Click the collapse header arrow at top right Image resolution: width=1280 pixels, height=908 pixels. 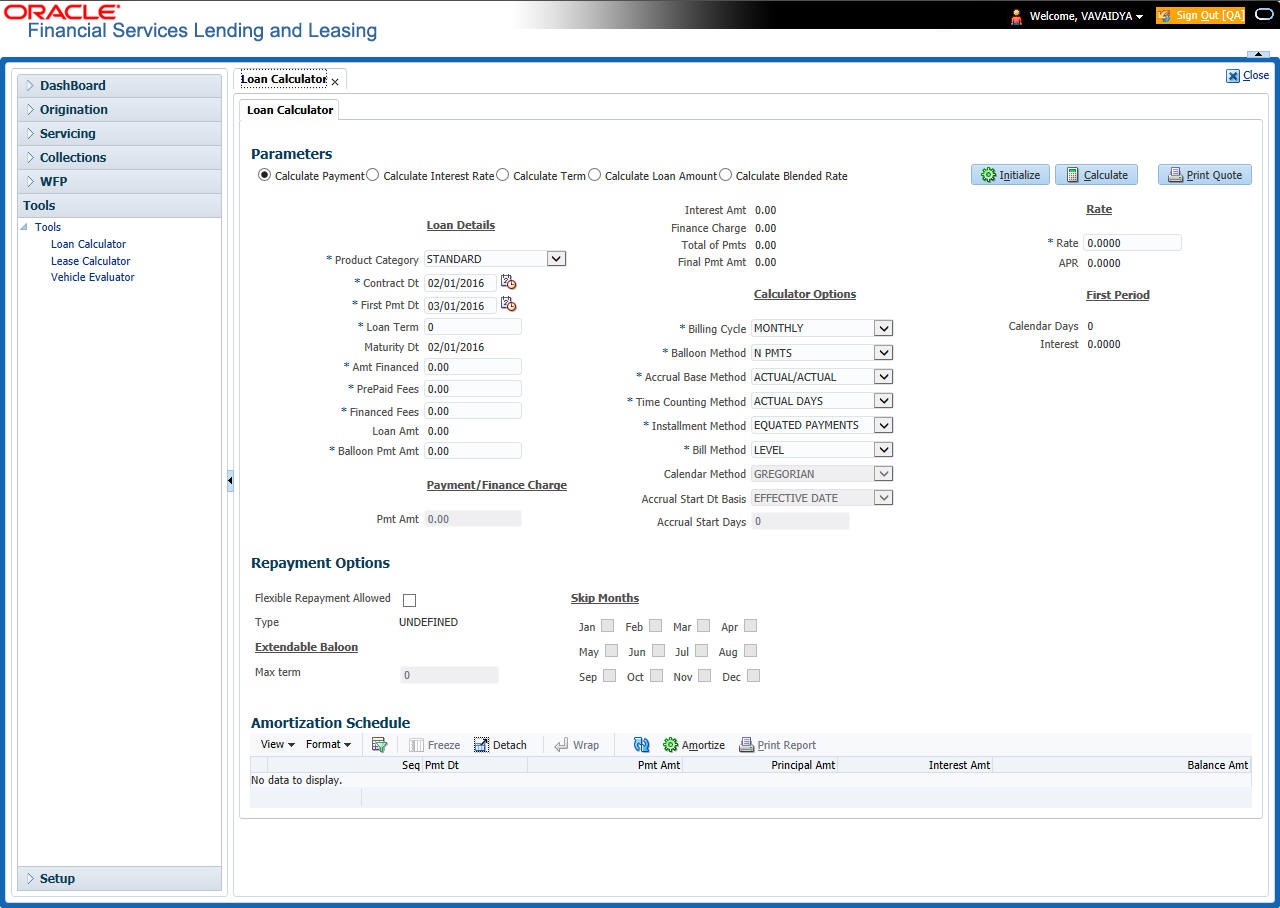pyautogui.click(x=1257, y=53)
